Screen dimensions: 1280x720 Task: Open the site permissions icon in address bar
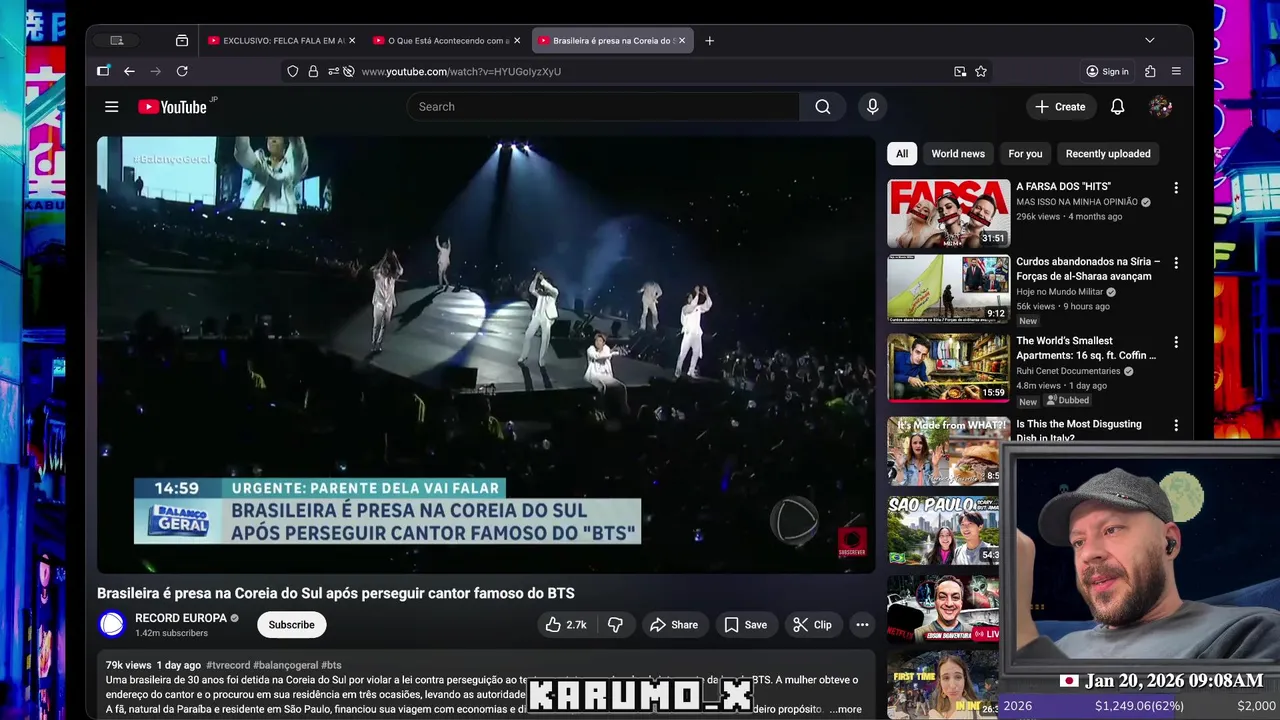coord(334,71)
